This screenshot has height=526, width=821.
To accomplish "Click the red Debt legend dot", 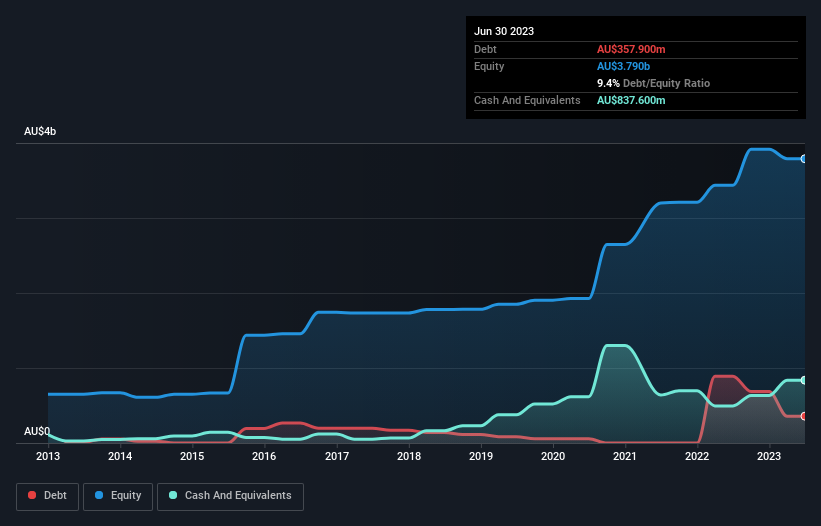I will pos(32,495).
